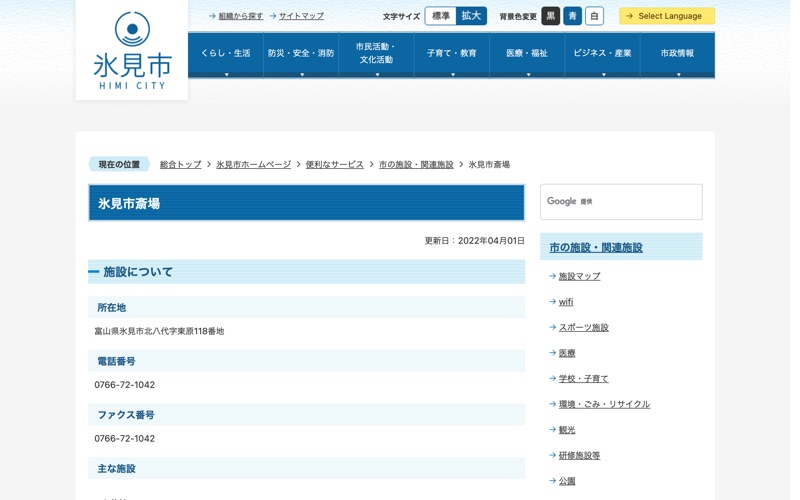
Task: Open 市の施設・関連施設 sidebar heading
Action: click(x=596, y=247)
